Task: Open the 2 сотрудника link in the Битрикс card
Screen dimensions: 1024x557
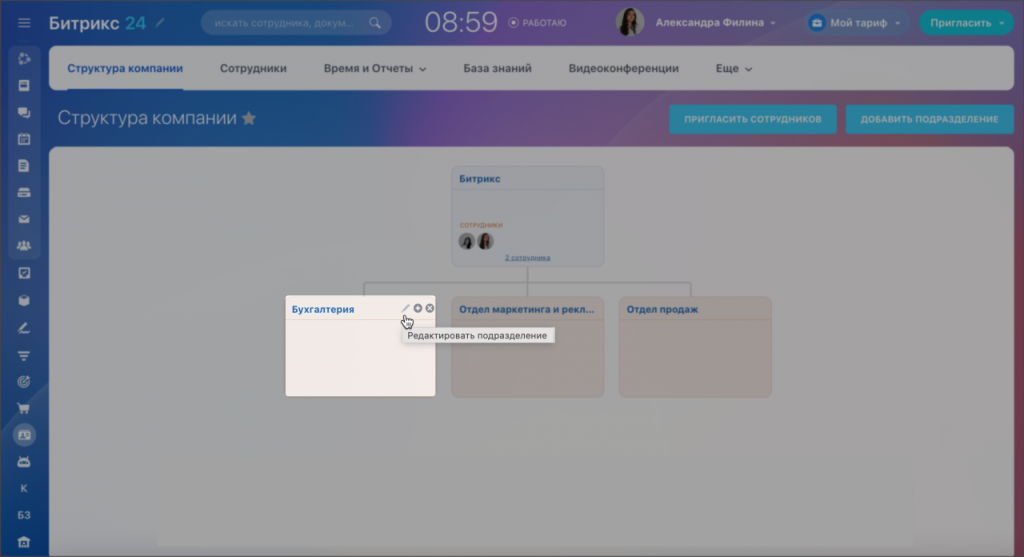Action: click(527, 258)
